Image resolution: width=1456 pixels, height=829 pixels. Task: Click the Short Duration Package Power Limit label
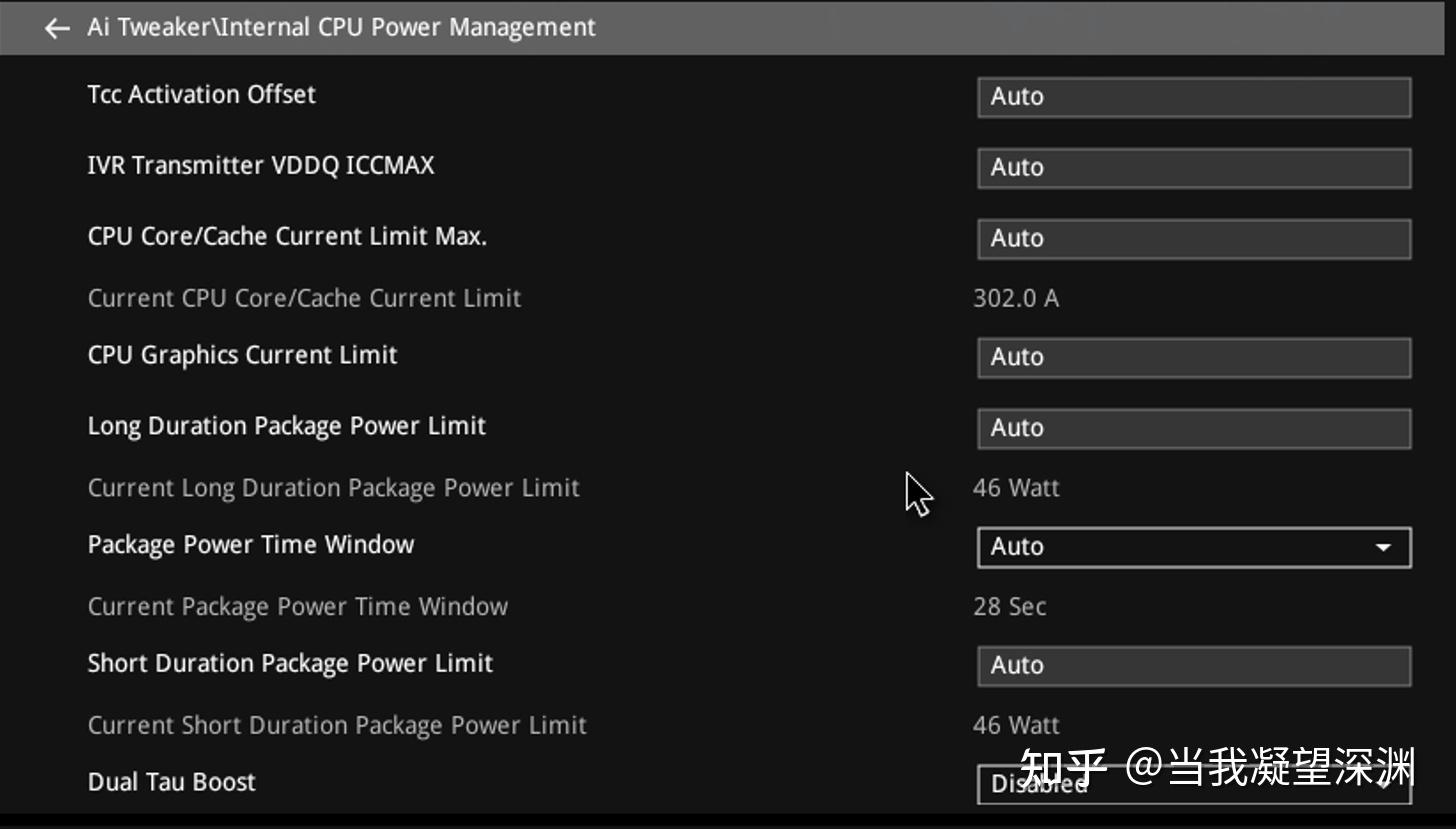tap(290, 663)
